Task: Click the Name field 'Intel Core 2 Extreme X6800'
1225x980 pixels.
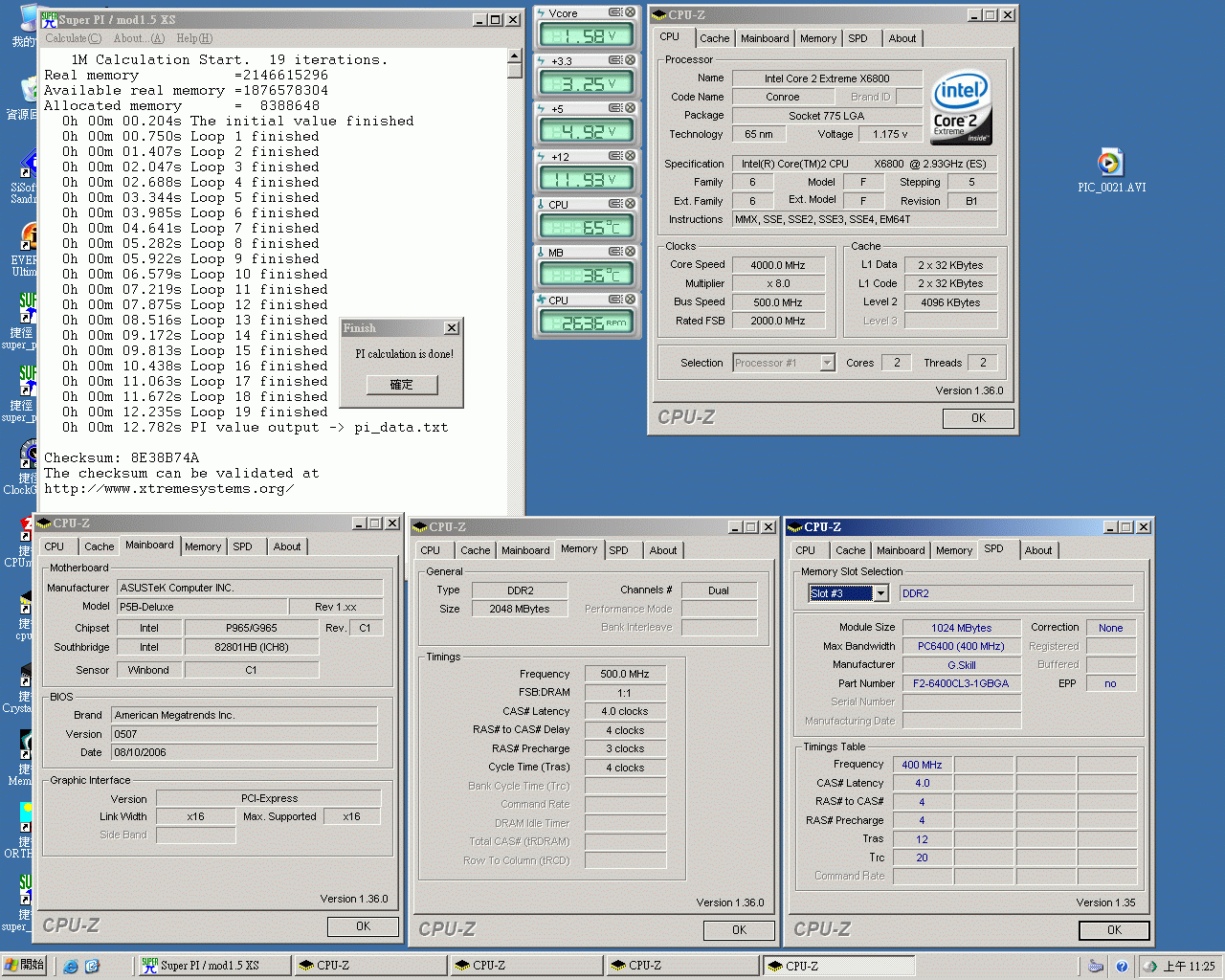Action: [x=827, y=78]
